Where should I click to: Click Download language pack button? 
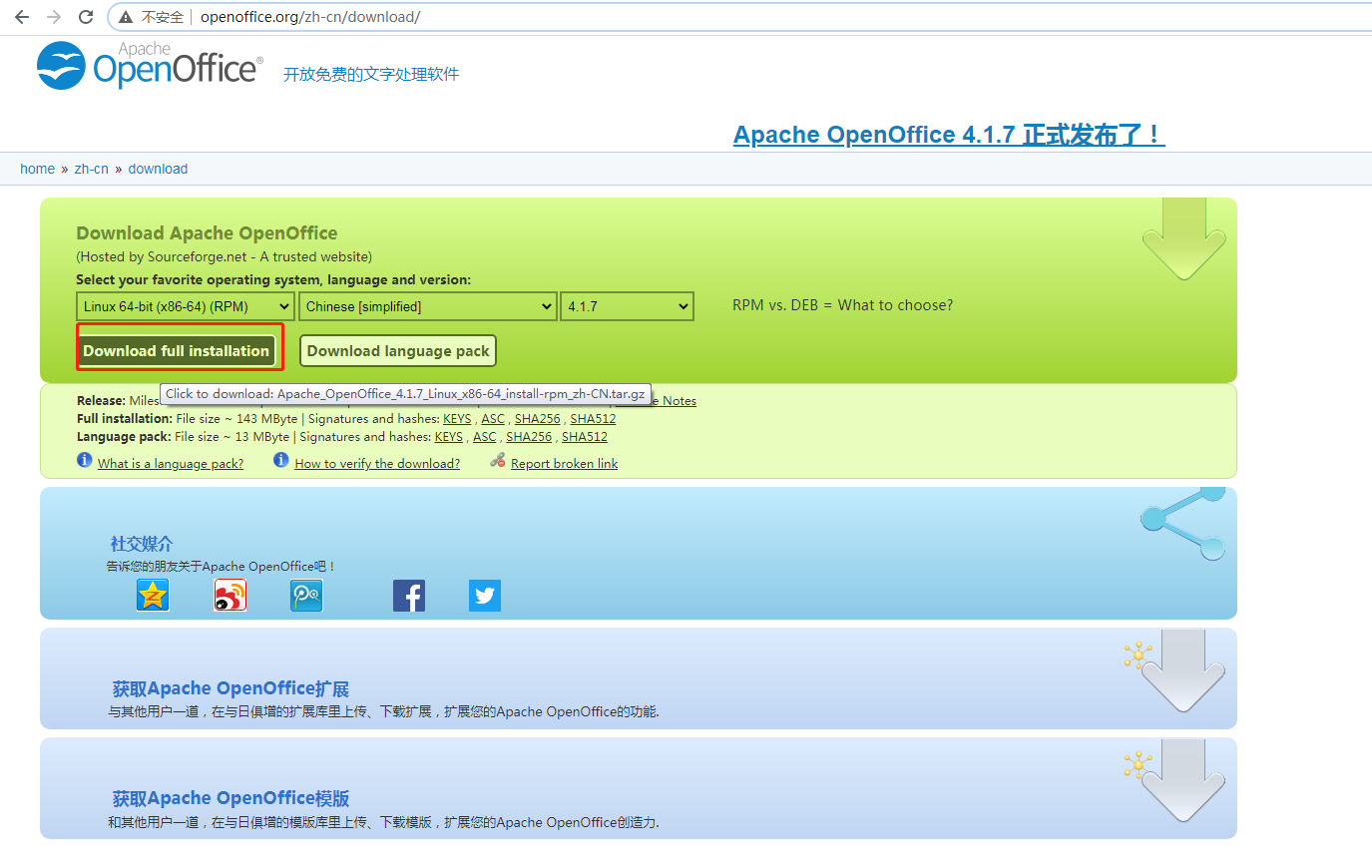[398, 351]
